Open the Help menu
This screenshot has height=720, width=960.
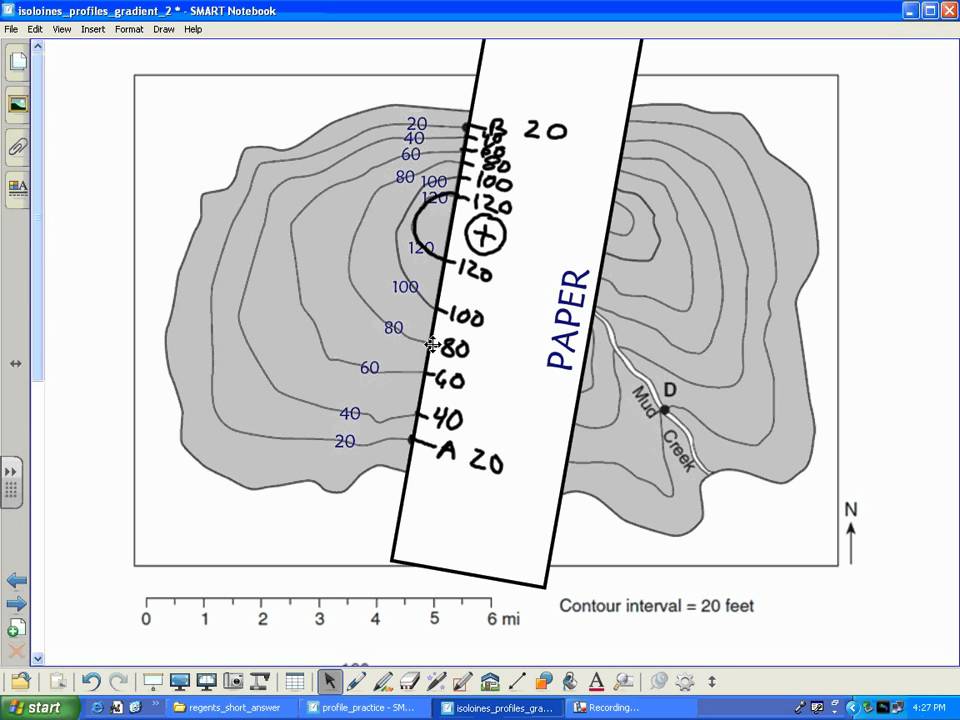click(x=193, y=29)
